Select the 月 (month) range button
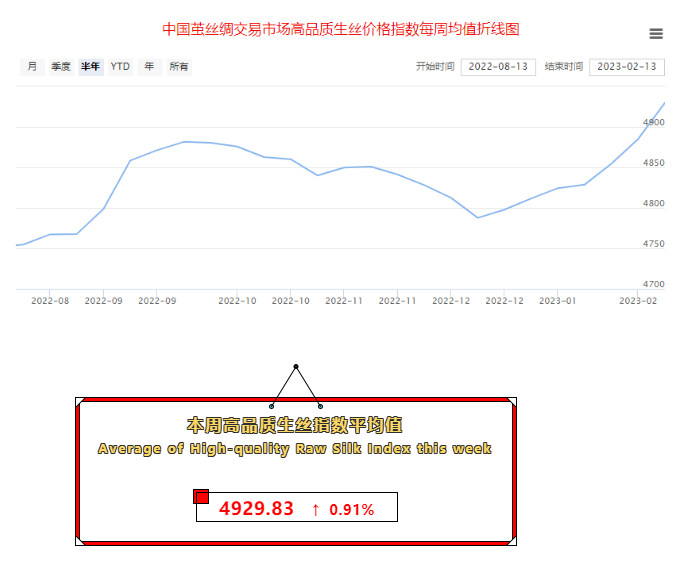Screen dimensions: 691x575 [32, 67]
